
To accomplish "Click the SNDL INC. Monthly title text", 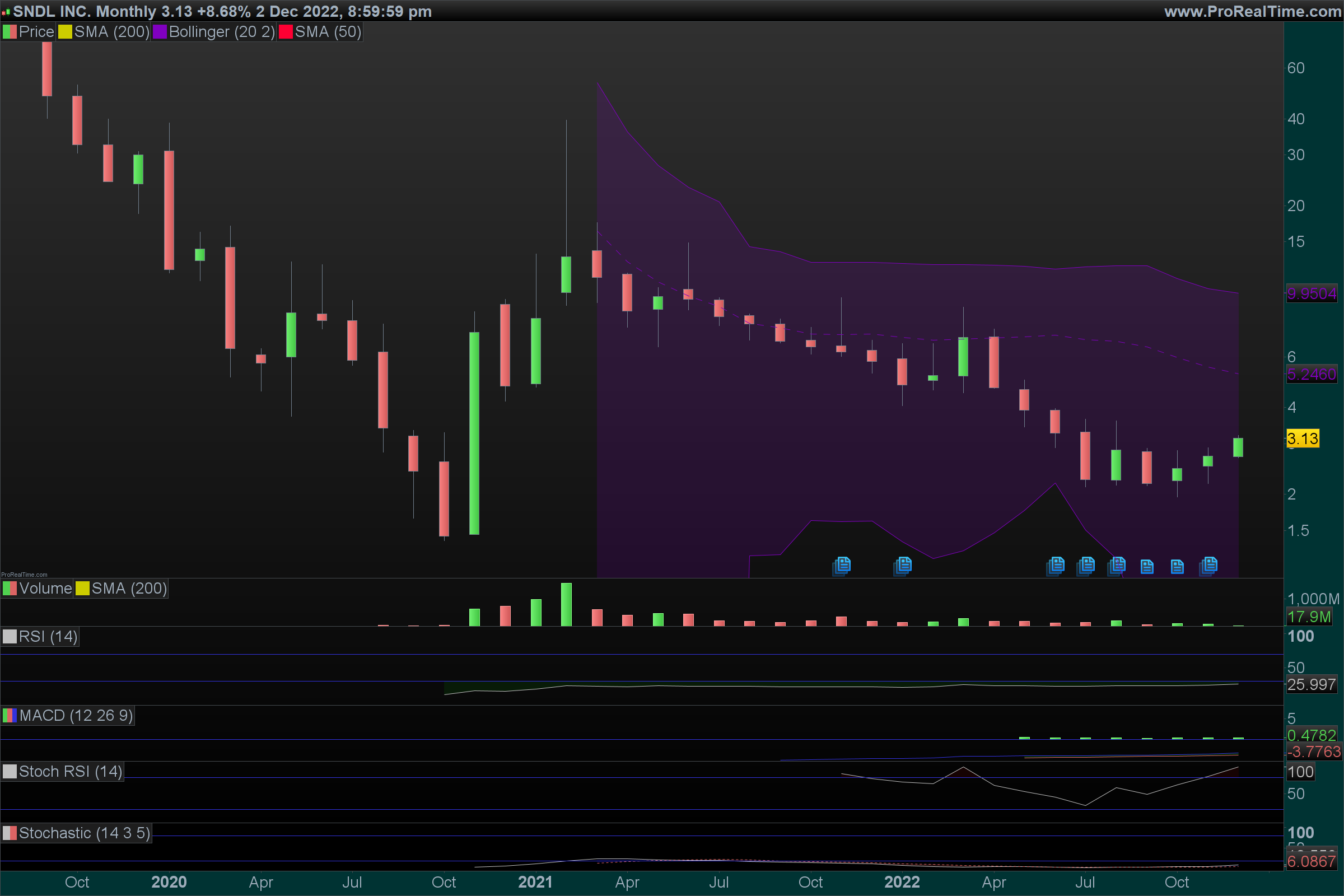I will click(85, 11).
